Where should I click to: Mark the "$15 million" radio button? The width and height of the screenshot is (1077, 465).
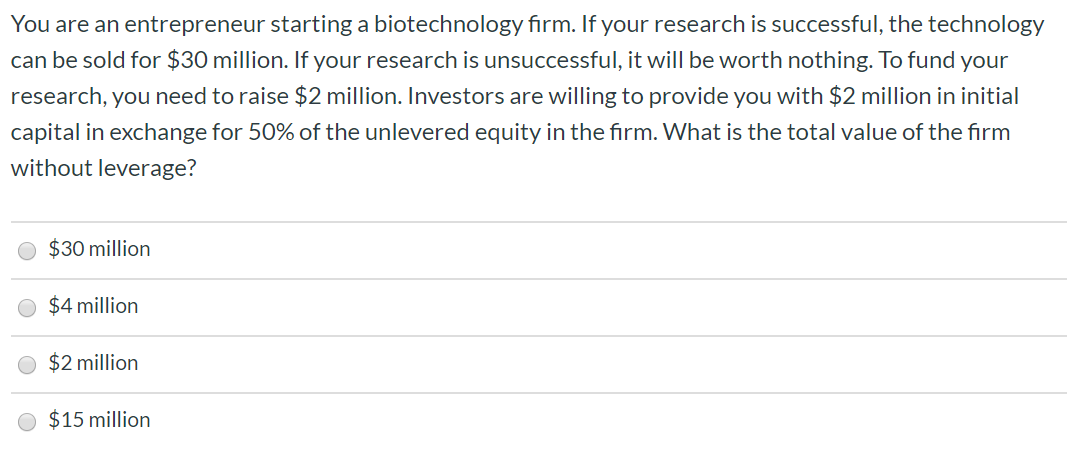[x=28, y=421]
